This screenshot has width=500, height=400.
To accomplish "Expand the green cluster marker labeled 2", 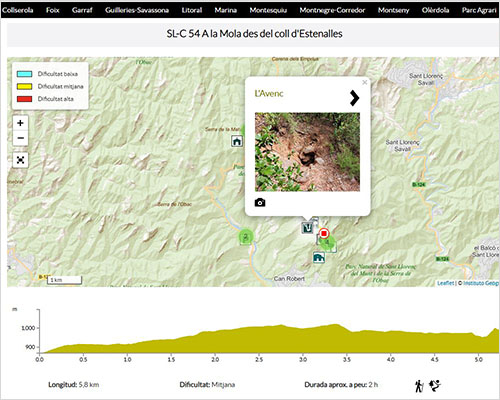I will tap(246, 237).
